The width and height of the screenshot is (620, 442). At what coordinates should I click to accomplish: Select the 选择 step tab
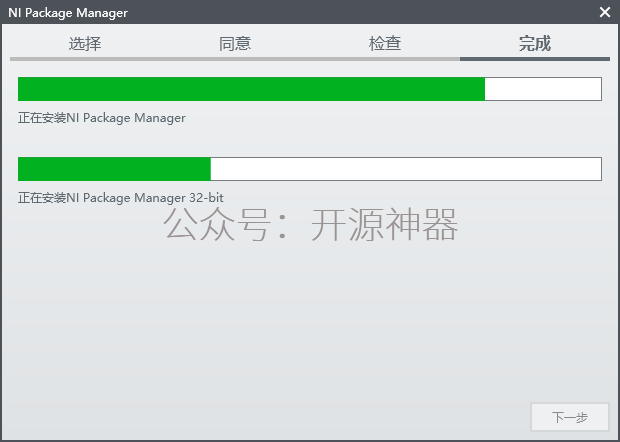(85, 43)
